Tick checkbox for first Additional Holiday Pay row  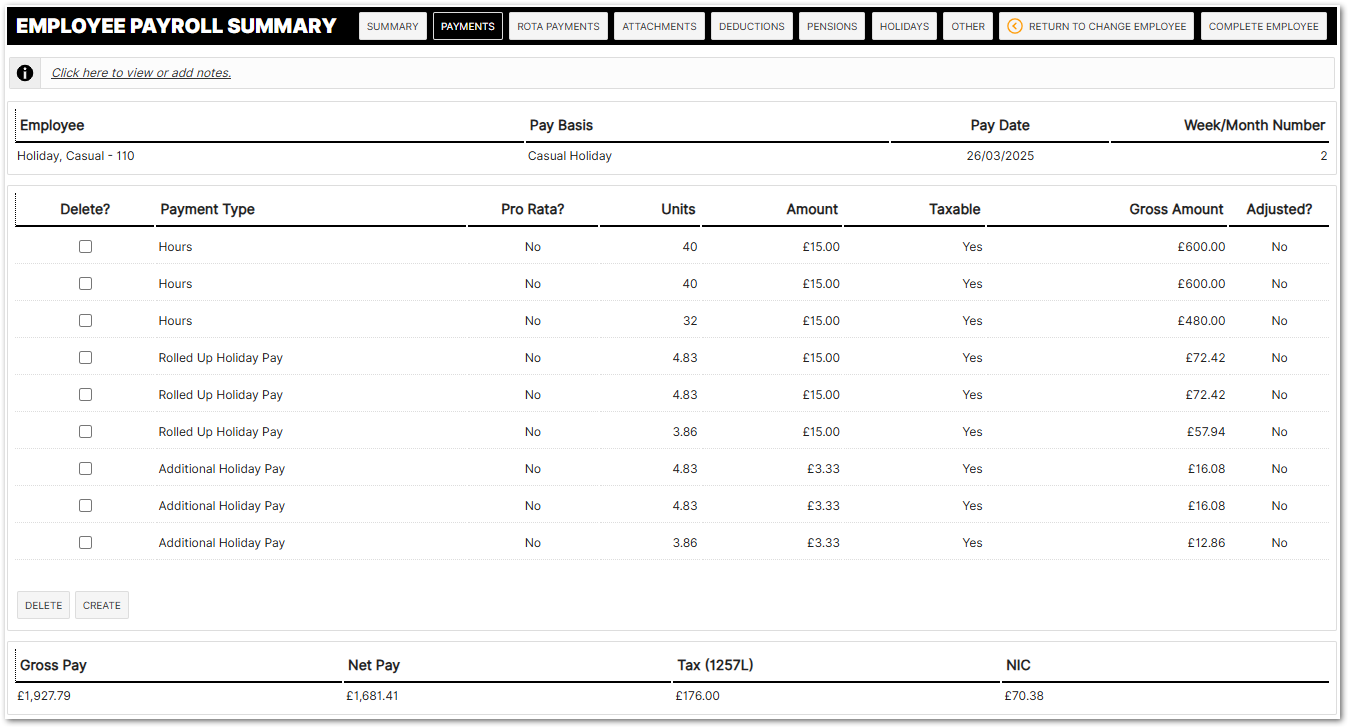pyautogui.click(x=85, y=469)
